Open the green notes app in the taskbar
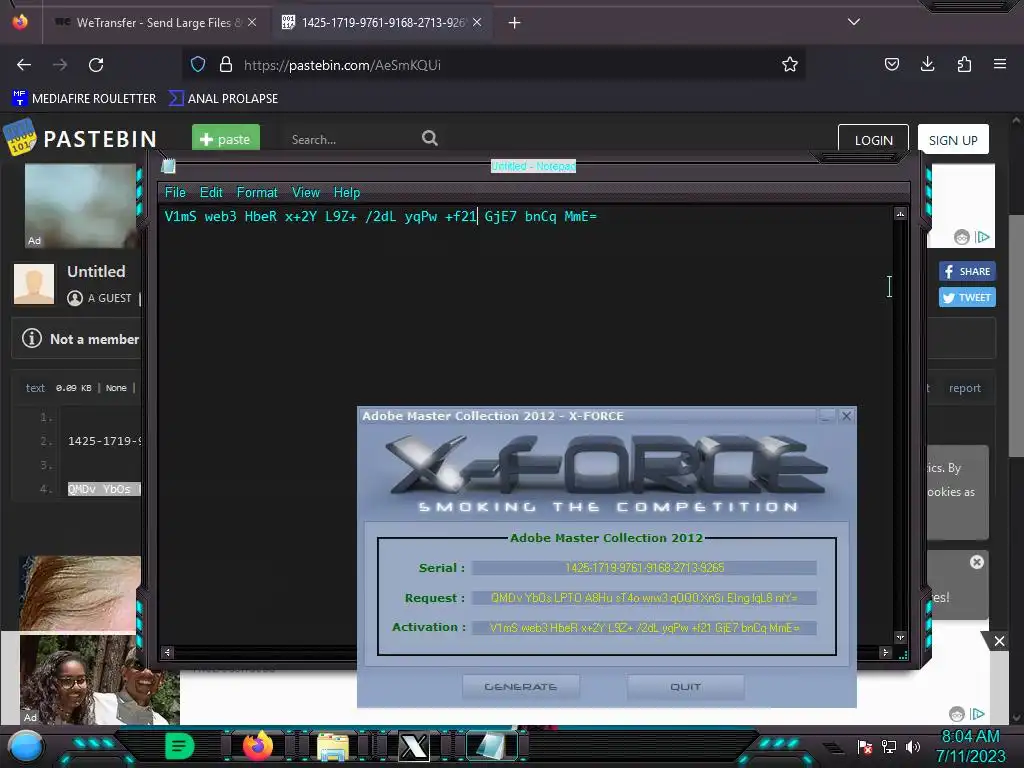The image size is (1024, 768). tap(179, 746)
